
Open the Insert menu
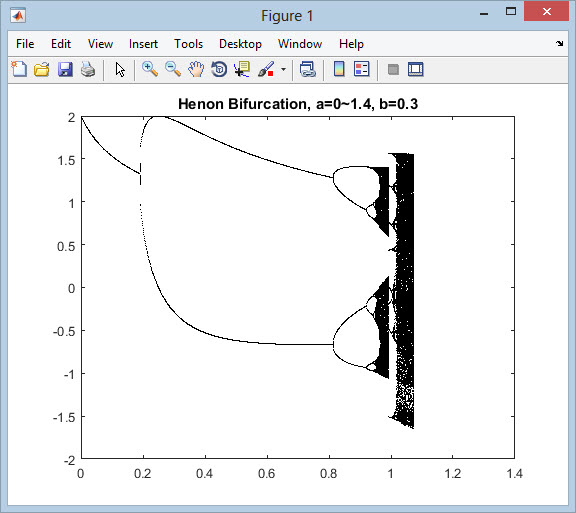pyautogui.click(x=143, y=44)
